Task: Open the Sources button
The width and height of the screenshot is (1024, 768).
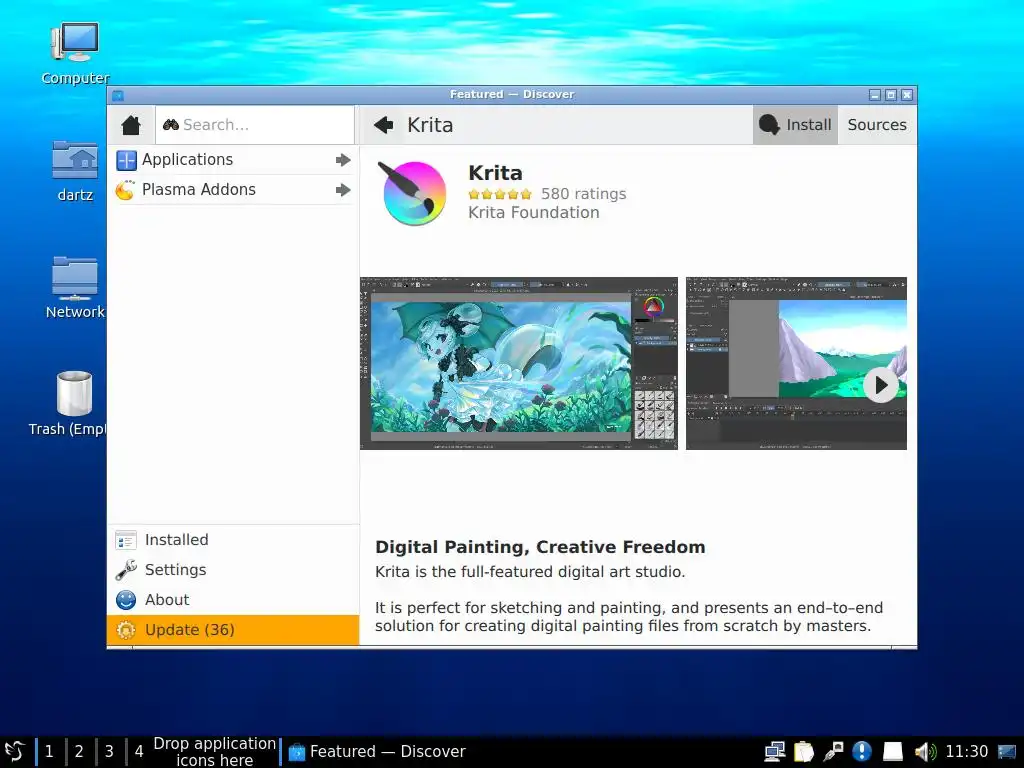Action: coord(876,125)
